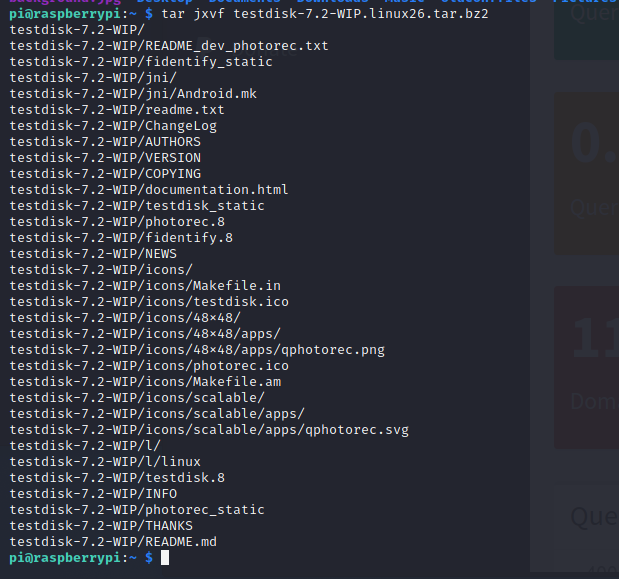619x579 pixels.
Task: Click the bottom pi@raspberrypi prompt text
Action: (64, 557)
